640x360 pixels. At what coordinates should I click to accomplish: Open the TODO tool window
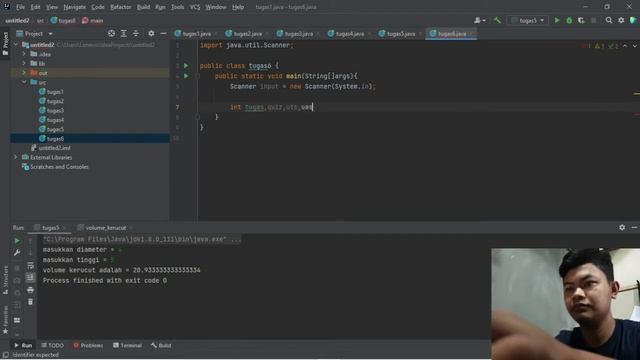pyautogui.click(x=52, y=345)
